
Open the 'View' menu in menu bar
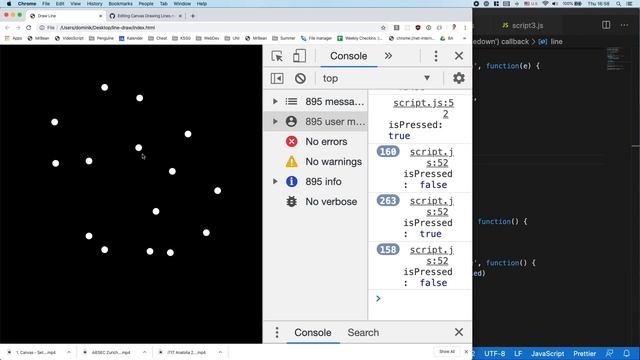[x=76, y=4]
